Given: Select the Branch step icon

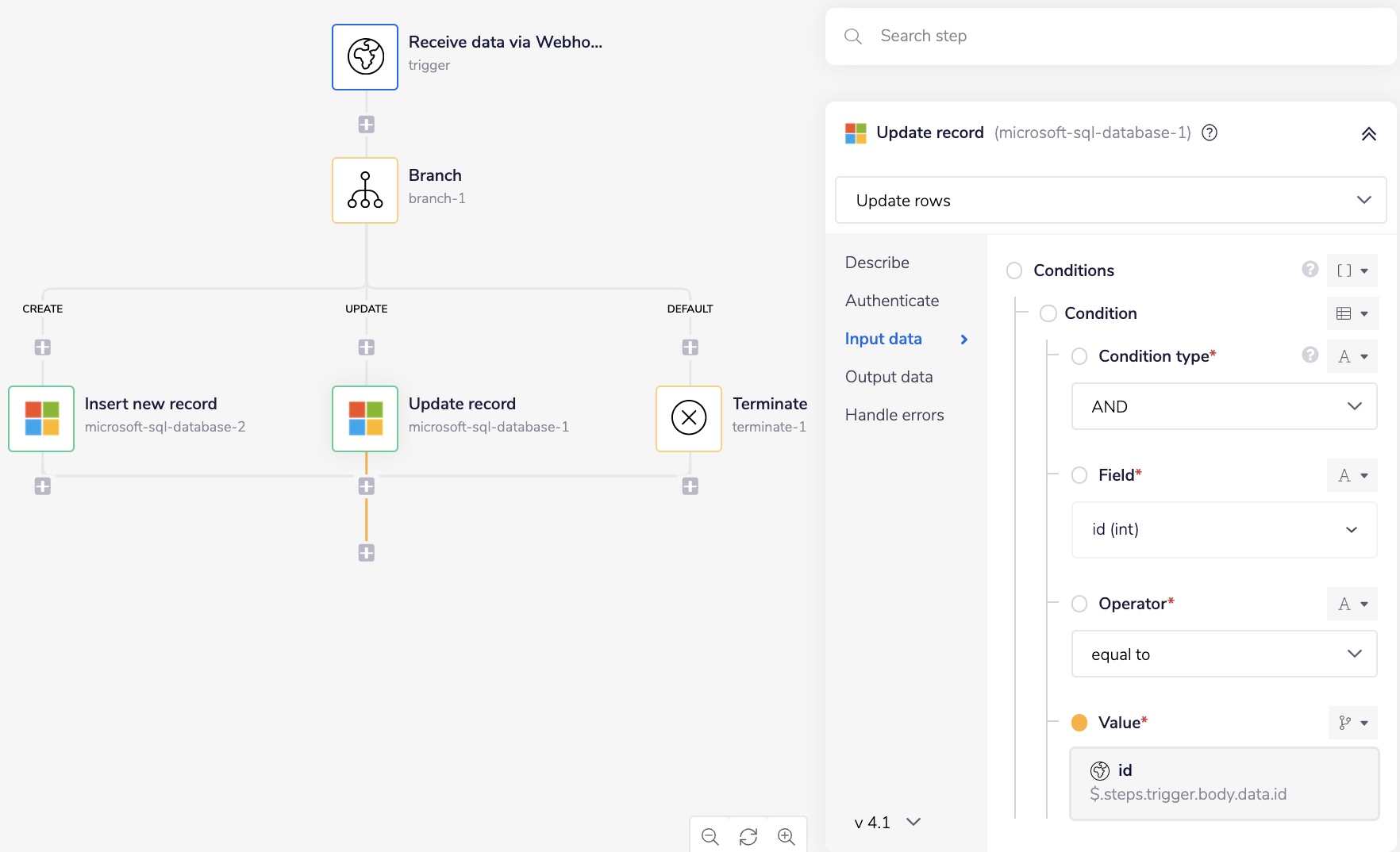Looking at the screenshot, I should [x=365, y=190].
